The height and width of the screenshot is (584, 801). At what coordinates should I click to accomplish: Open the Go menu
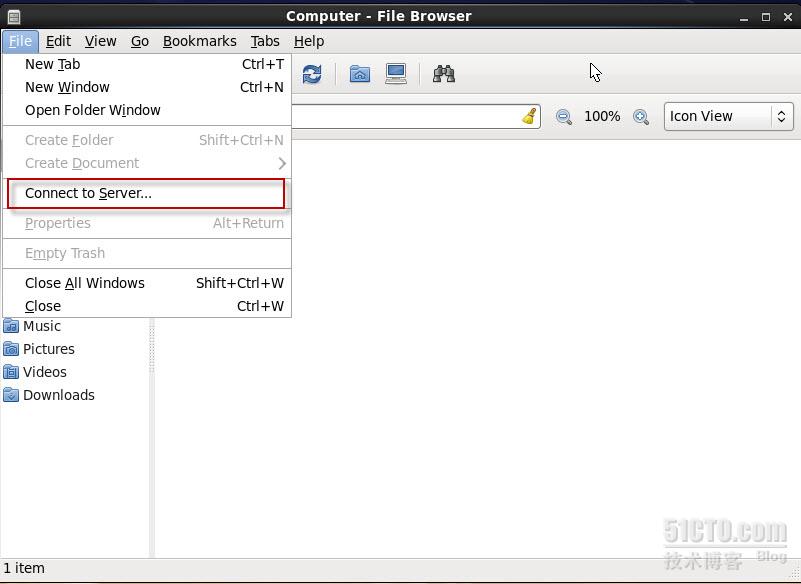pos(139,41)
